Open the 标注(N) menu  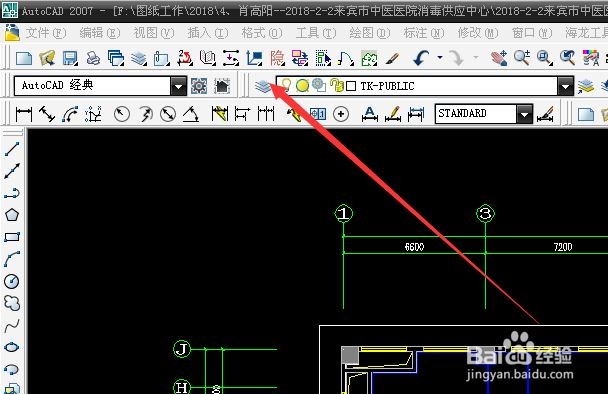(x=424, y=33)
